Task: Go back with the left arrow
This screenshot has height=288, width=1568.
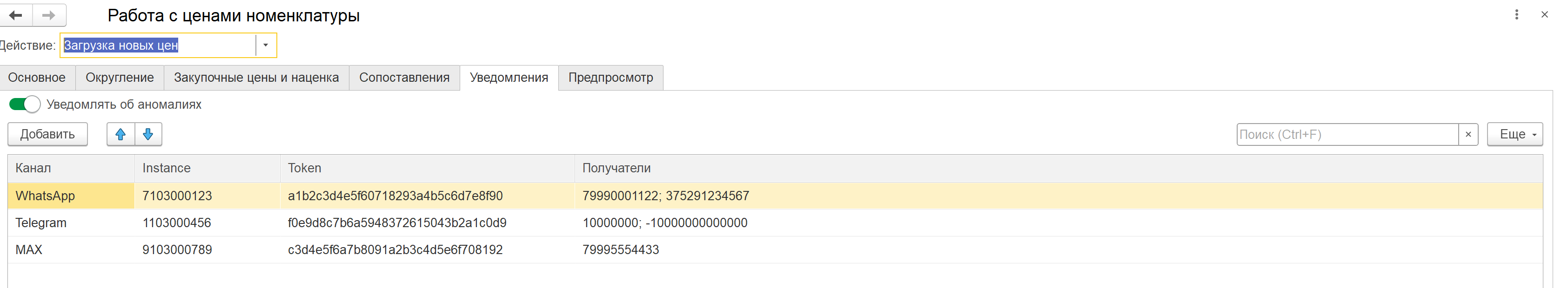Action: [16, 15]
